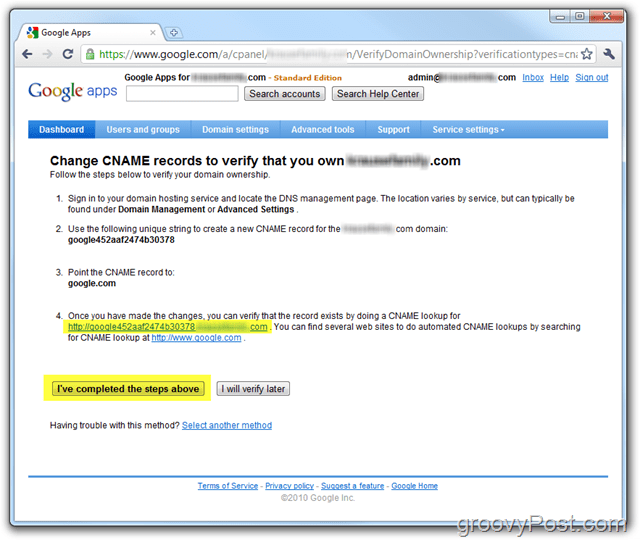Image resolution: width=640 pixels, height=540 pixels.
Task: Click I will verify later button
Action: (253, 389)
